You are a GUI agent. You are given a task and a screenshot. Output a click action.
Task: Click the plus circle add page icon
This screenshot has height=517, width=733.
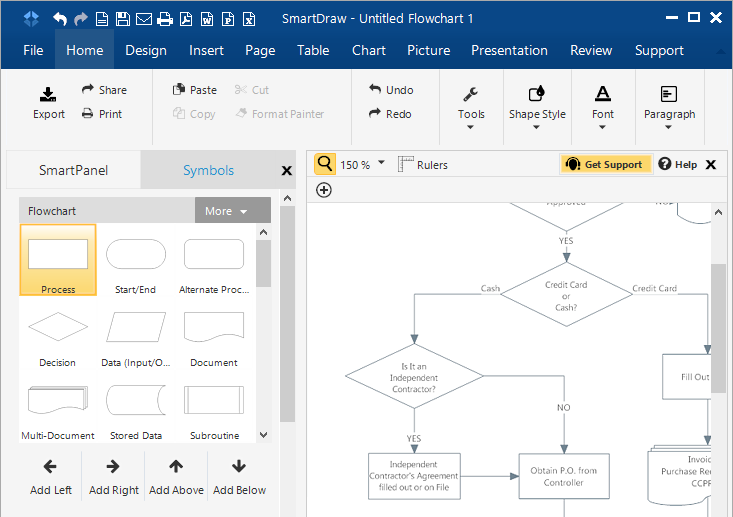324,190
